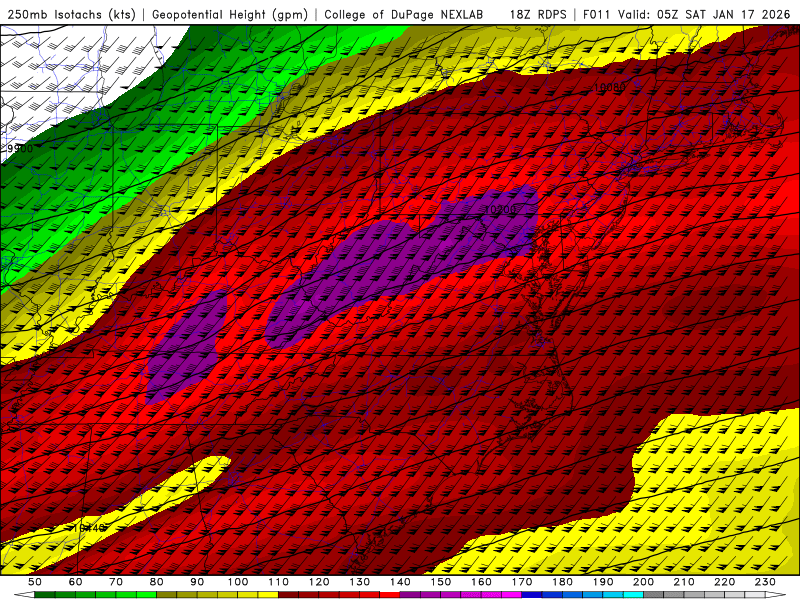The height and width of the screenshot is (600, 800).
Task: Click the 70 value on the color scale
Action: point(116,582)
